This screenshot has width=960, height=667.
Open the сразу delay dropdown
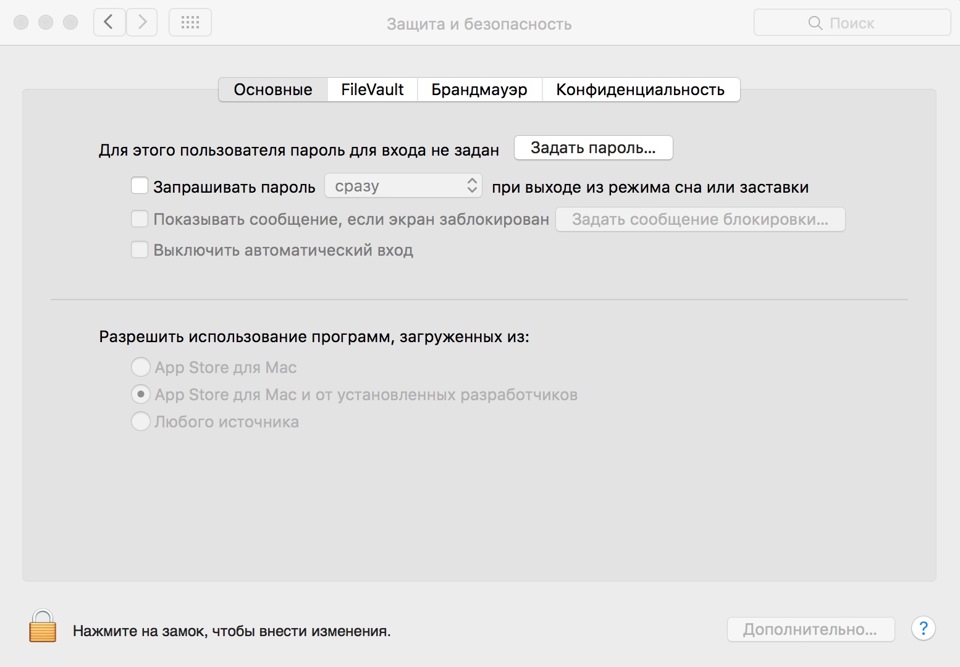[x=403, y=186]
